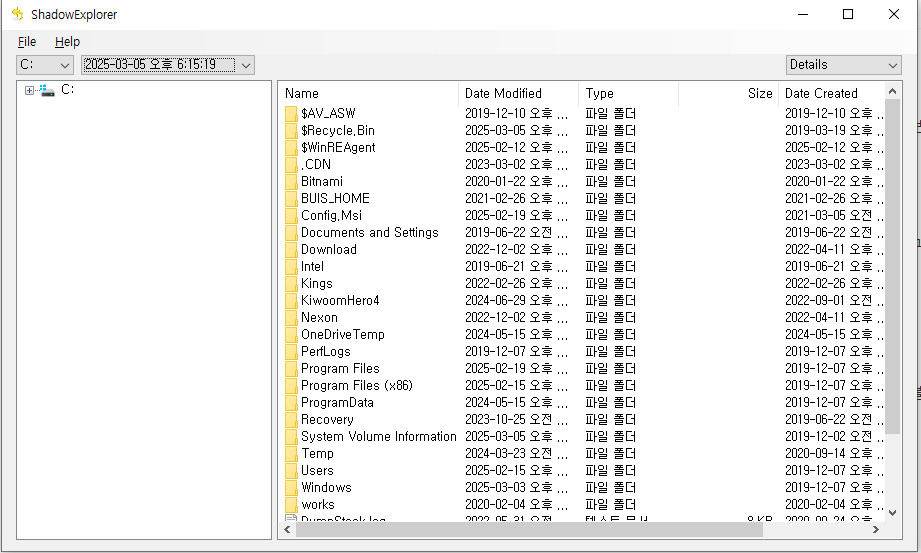The width and height of the screenshot is (921, 553).
Task: Sort by the Date Modified column header
Action: (519, 93)
